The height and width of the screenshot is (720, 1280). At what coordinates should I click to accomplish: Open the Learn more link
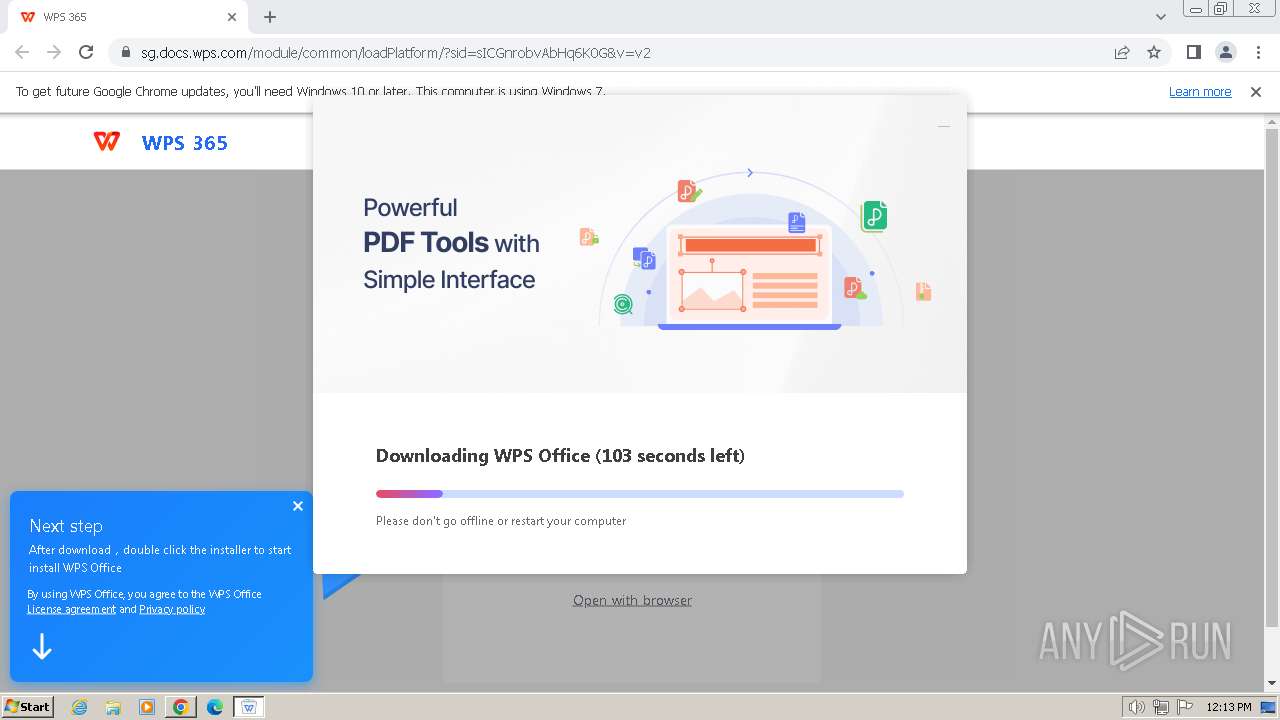click(1200, 91)
